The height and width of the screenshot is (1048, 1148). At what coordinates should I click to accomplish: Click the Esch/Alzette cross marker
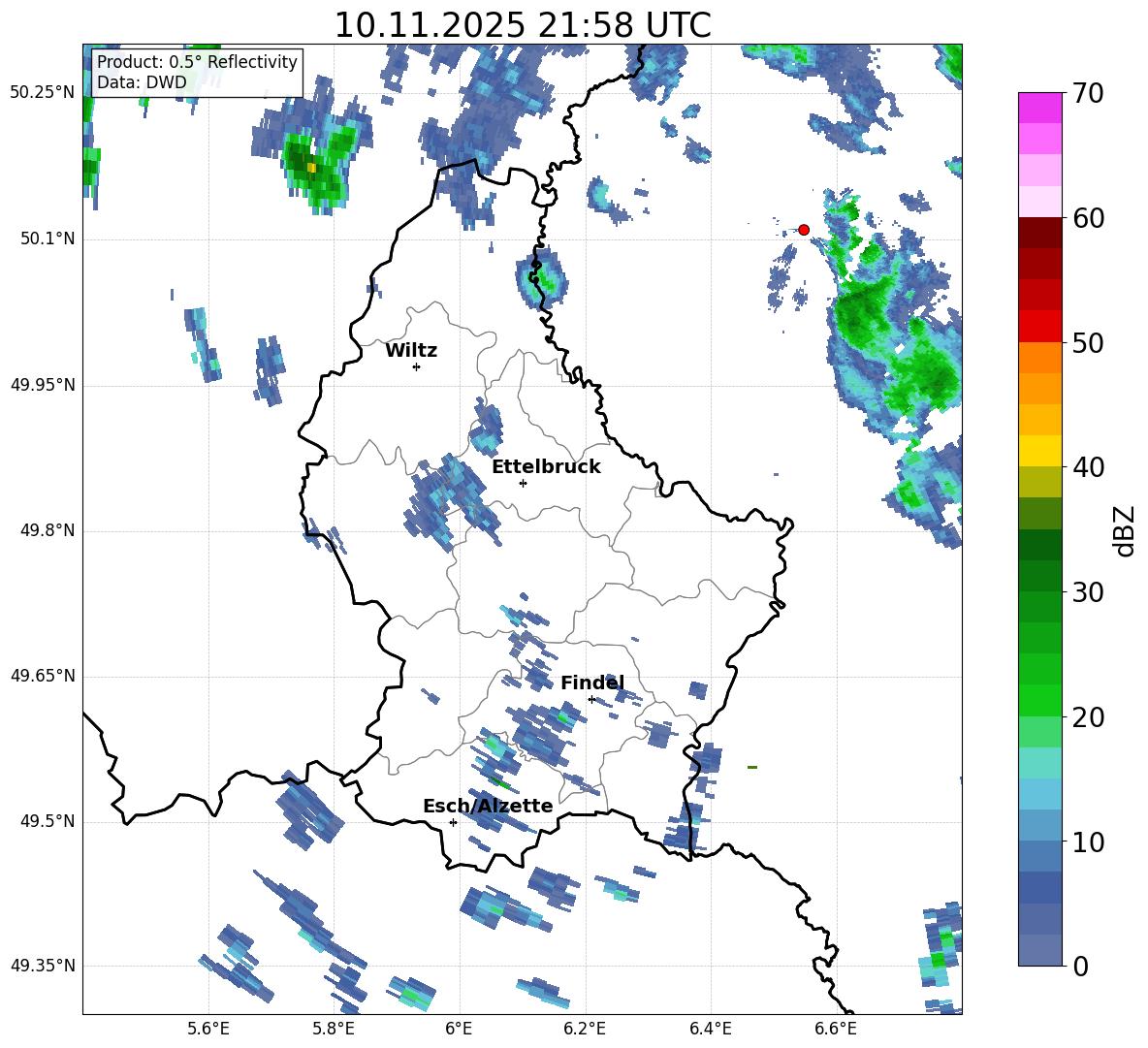[453, 822]
